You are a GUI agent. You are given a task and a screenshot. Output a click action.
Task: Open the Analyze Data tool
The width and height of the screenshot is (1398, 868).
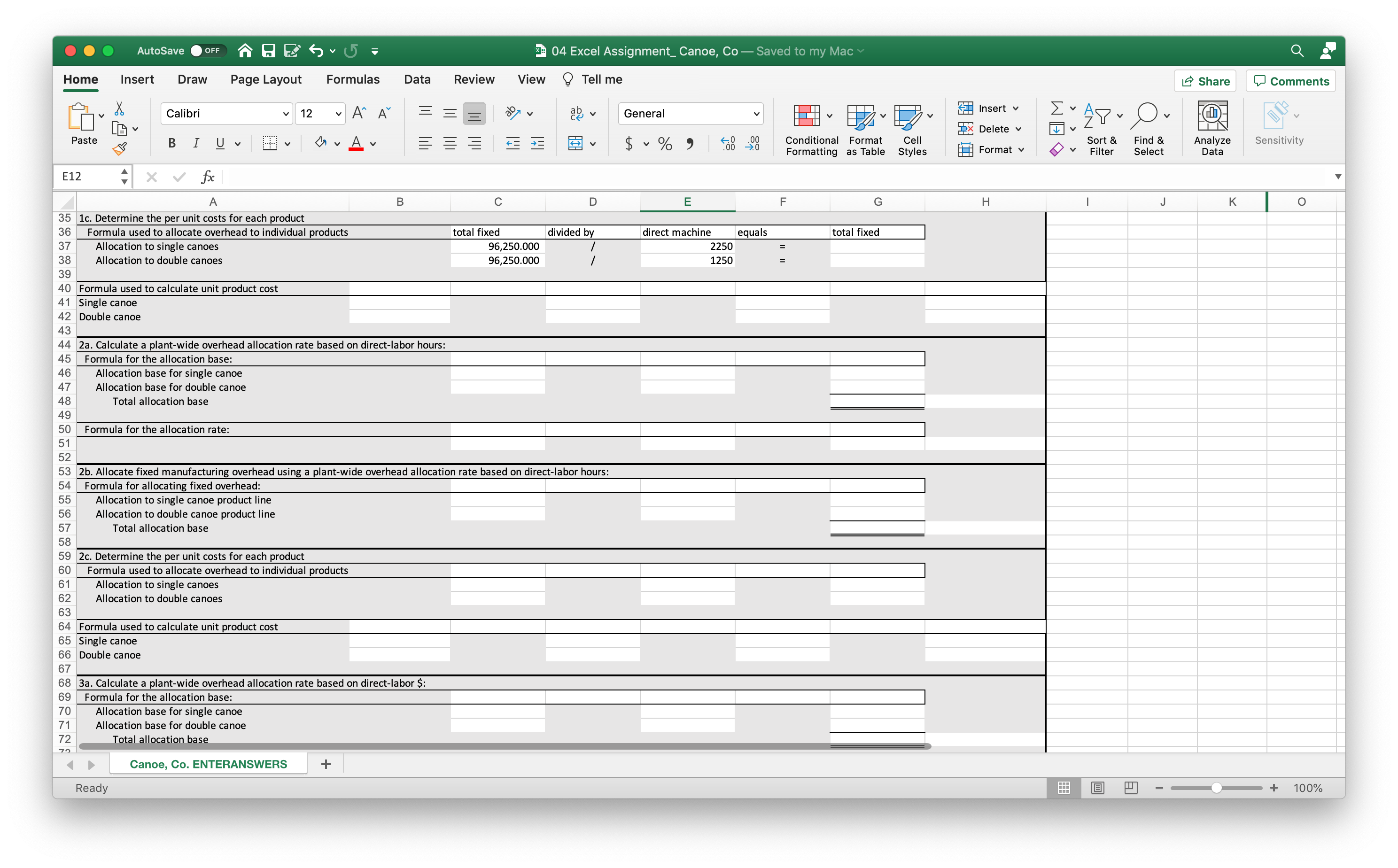1212,126
